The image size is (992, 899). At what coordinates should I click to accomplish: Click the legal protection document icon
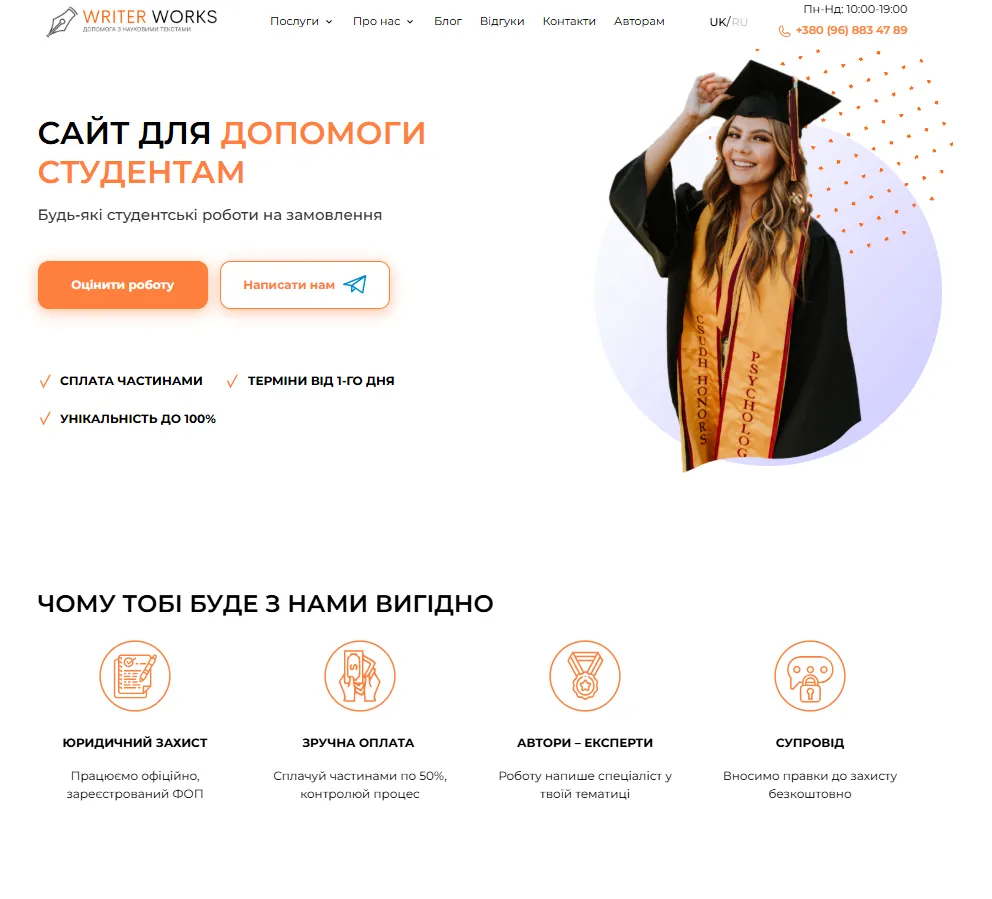(135, 676)
